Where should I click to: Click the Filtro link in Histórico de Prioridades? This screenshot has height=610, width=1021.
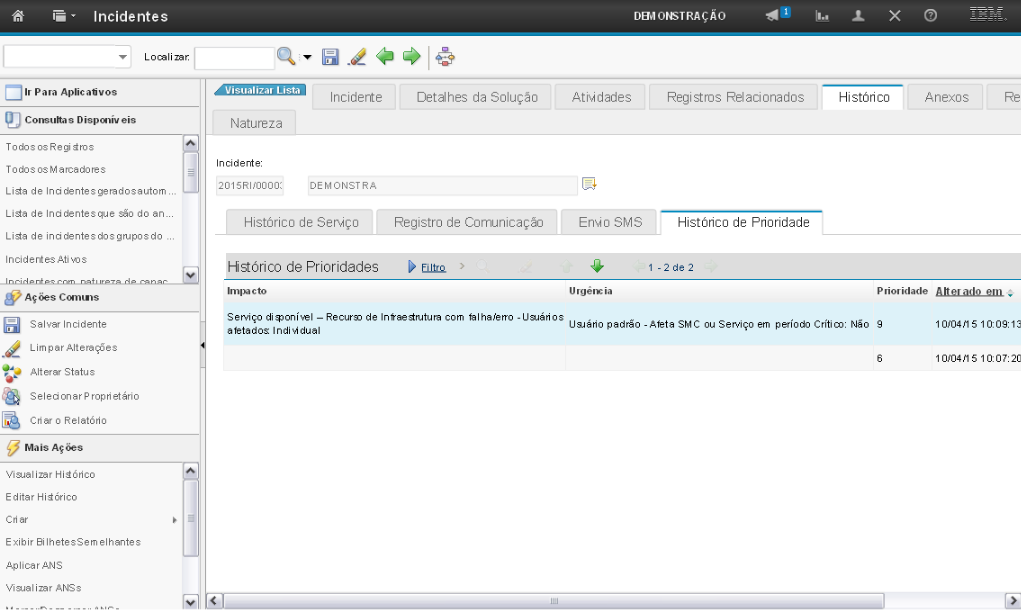coord(432,267)
